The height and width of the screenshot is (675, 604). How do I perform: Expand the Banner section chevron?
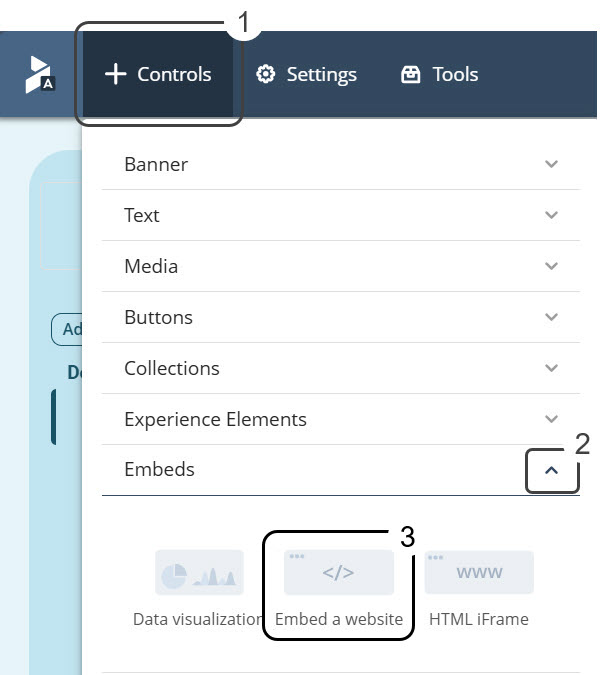tap(551, 164)
